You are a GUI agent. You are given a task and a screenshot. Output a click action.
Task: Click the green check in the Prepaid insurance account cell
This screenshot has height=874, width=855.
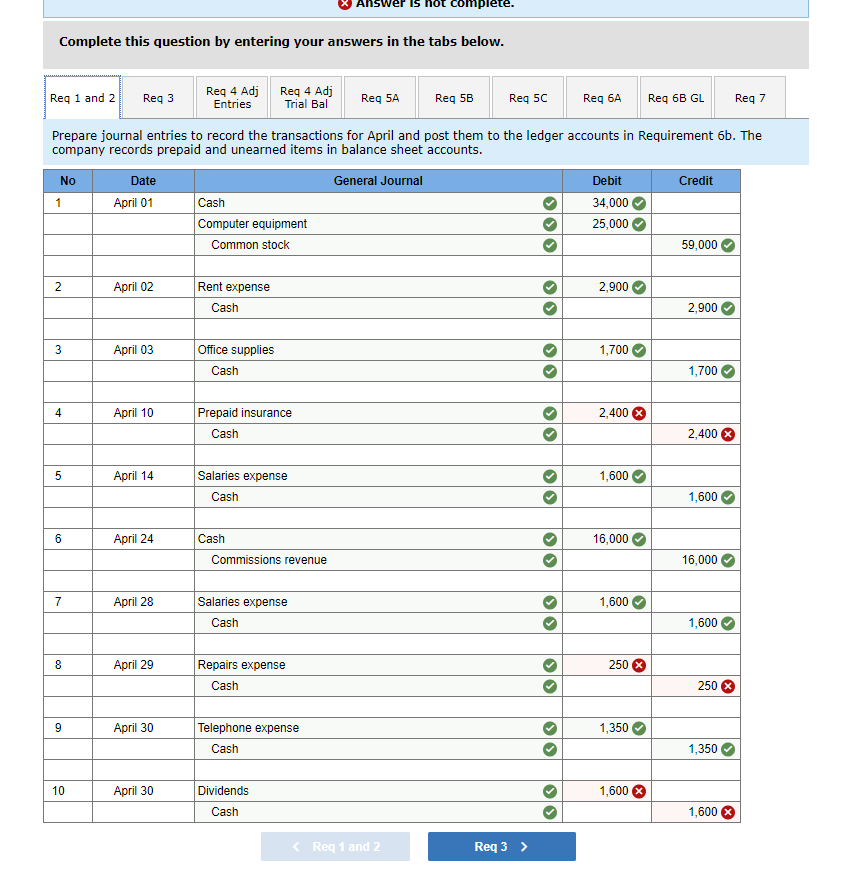point(550,413)
